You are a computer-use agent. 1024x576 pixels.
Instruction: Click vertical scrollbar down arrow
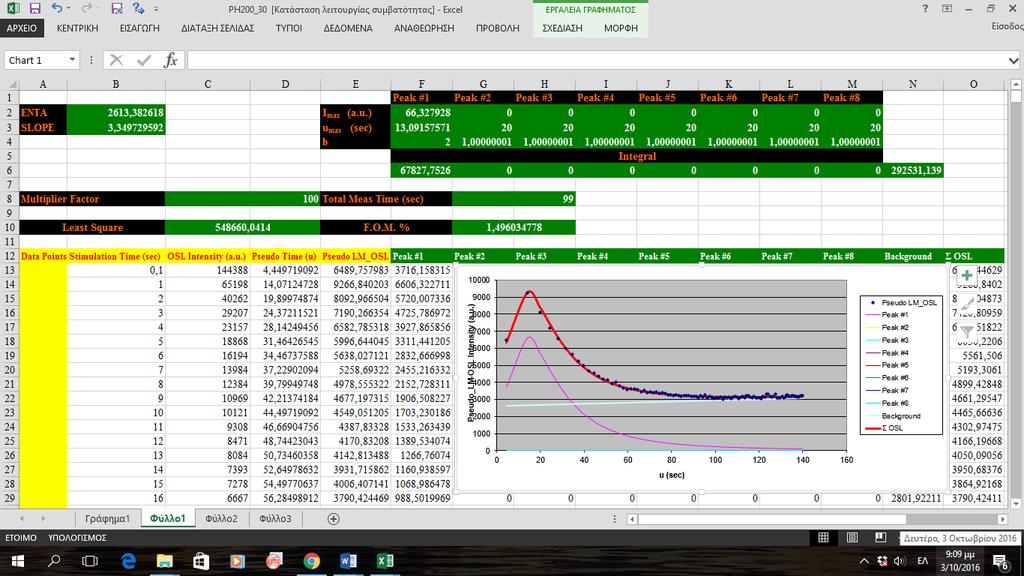click(x=1016, y=504)
